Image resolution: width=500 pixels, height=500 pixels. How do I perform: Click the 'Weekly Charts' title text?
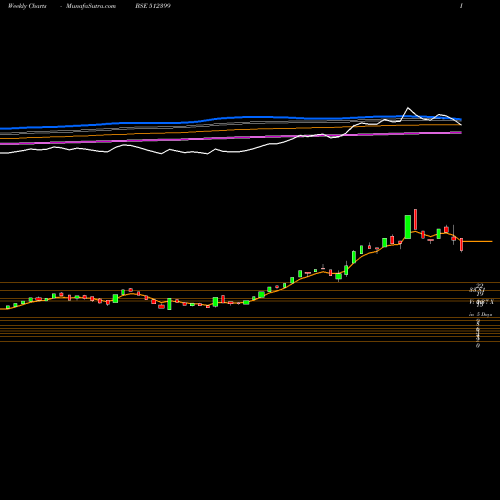(x=27, y=6)
